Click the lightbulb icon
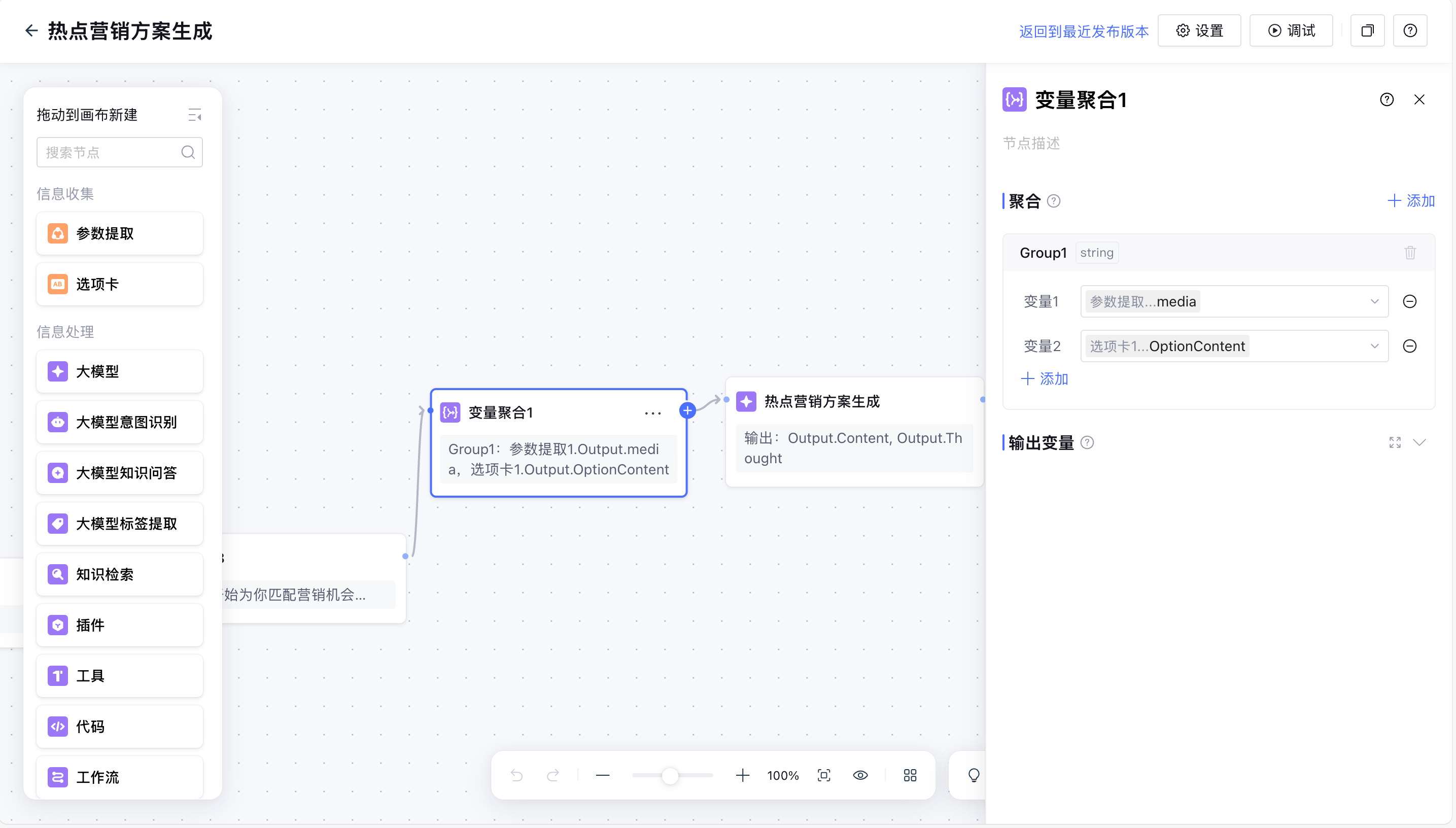The height and width of the screenshot is (828, 1456). pos(974,775)
